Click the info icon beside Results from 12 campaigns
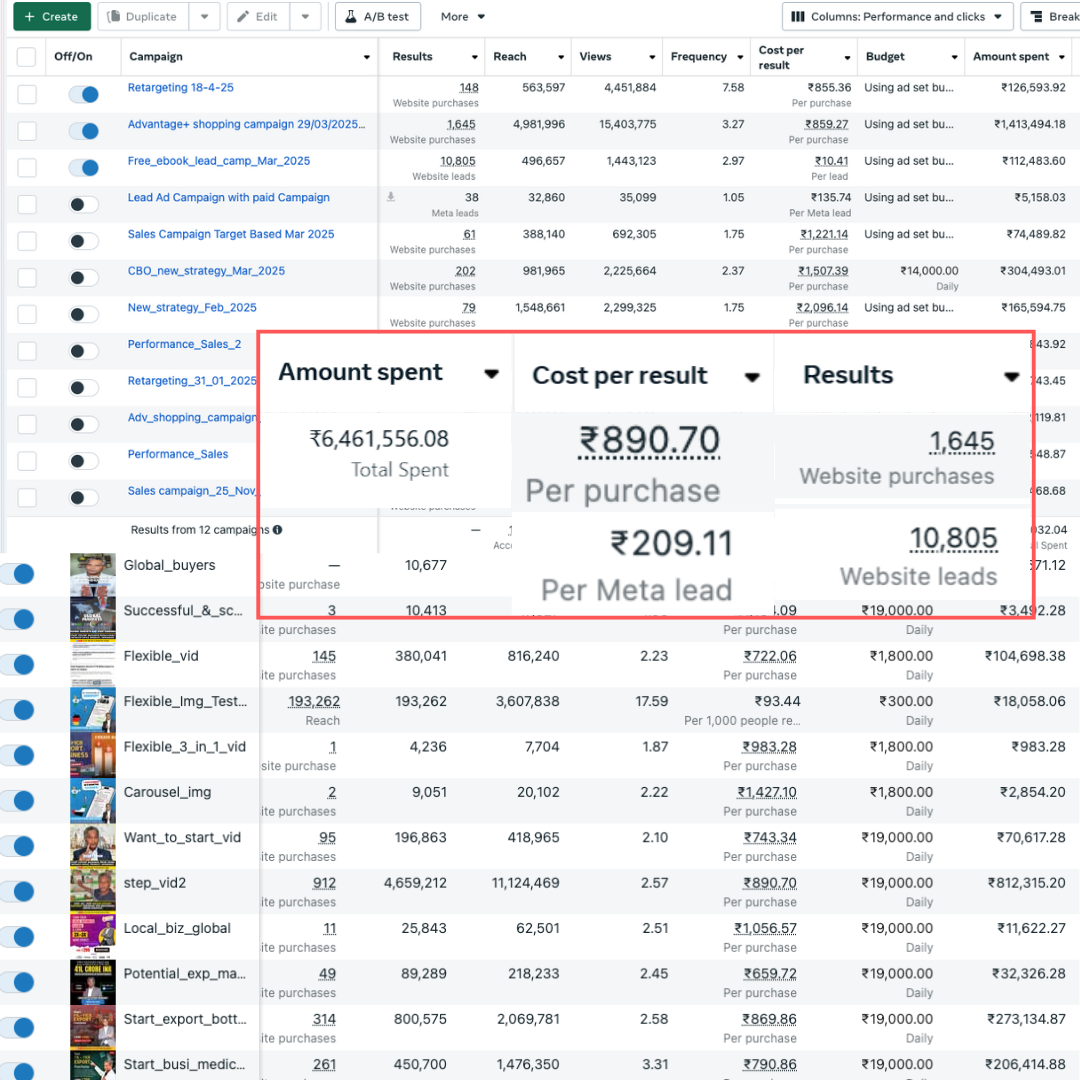1080x1080 pixels. coord(277,530)
